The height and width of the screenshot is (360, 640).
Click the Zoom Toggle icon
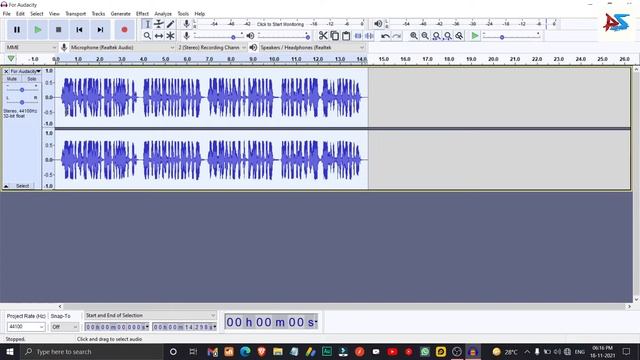coord(459,36)
